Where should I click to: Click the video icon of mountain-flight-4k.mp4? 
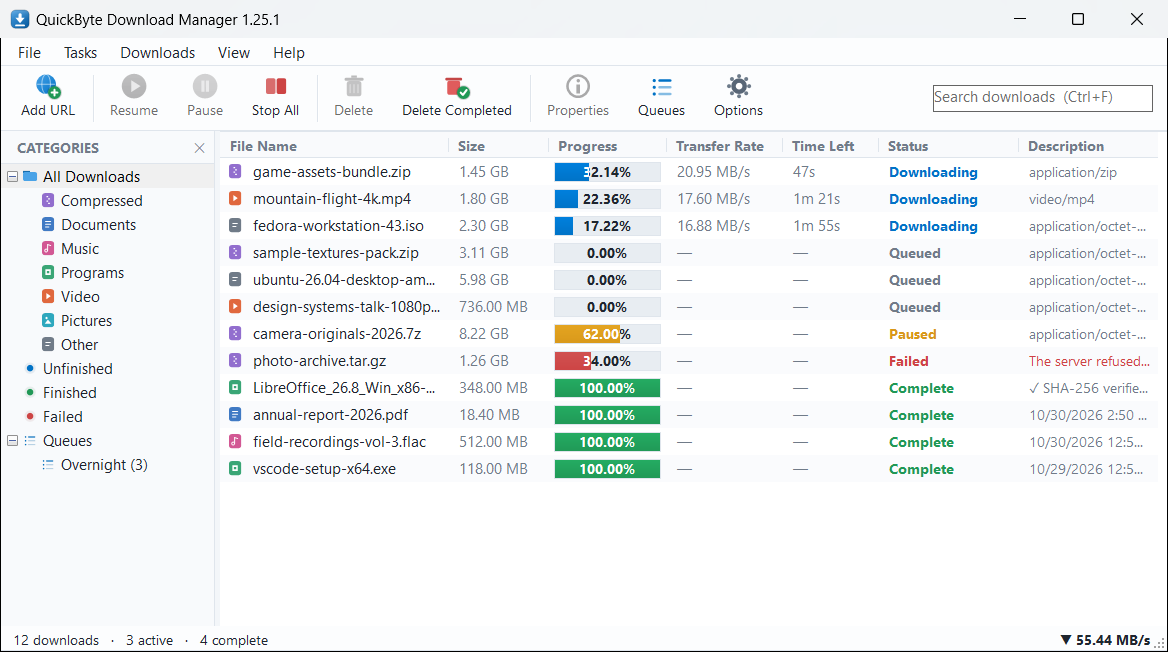[235, 198]
